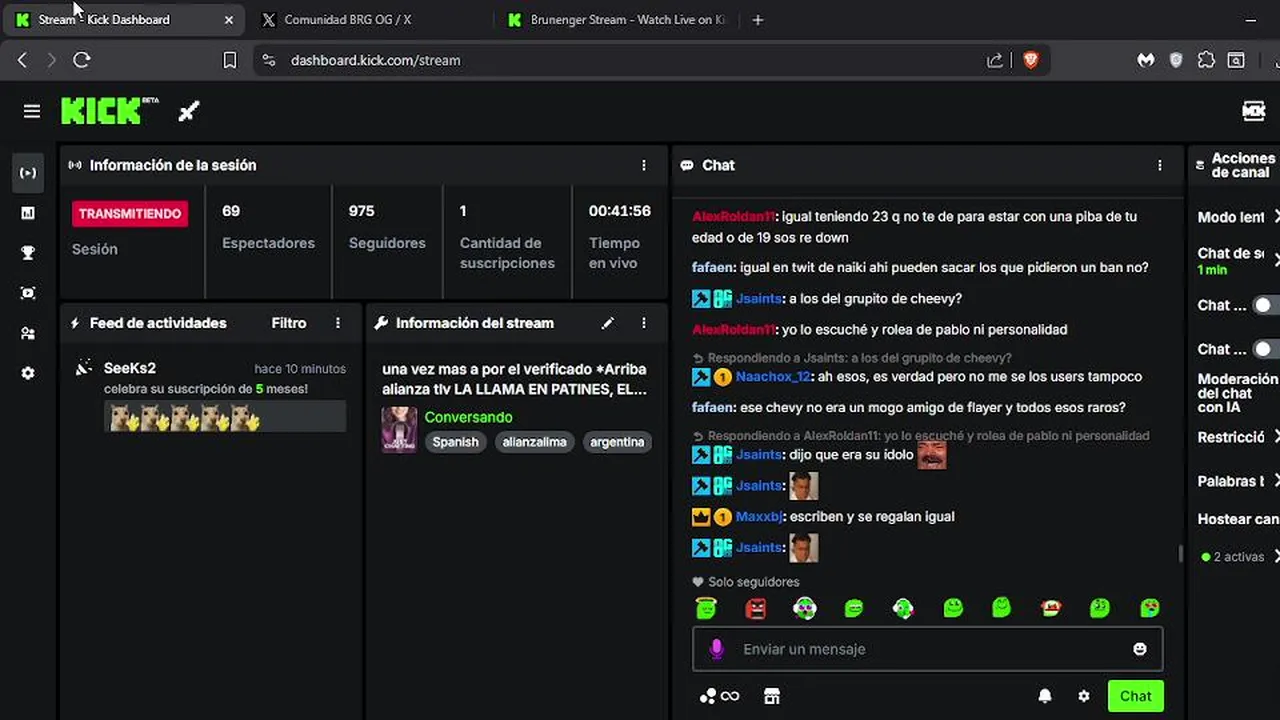1280x720 pixels.
Task: Close the Stream - Kick Dashboard tab
Action: point(229,19)
